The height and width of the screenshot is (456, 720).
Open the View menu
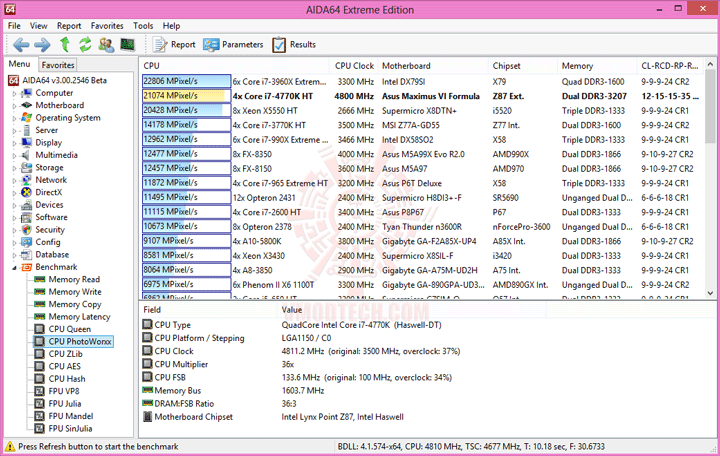[x=39, y=26]
